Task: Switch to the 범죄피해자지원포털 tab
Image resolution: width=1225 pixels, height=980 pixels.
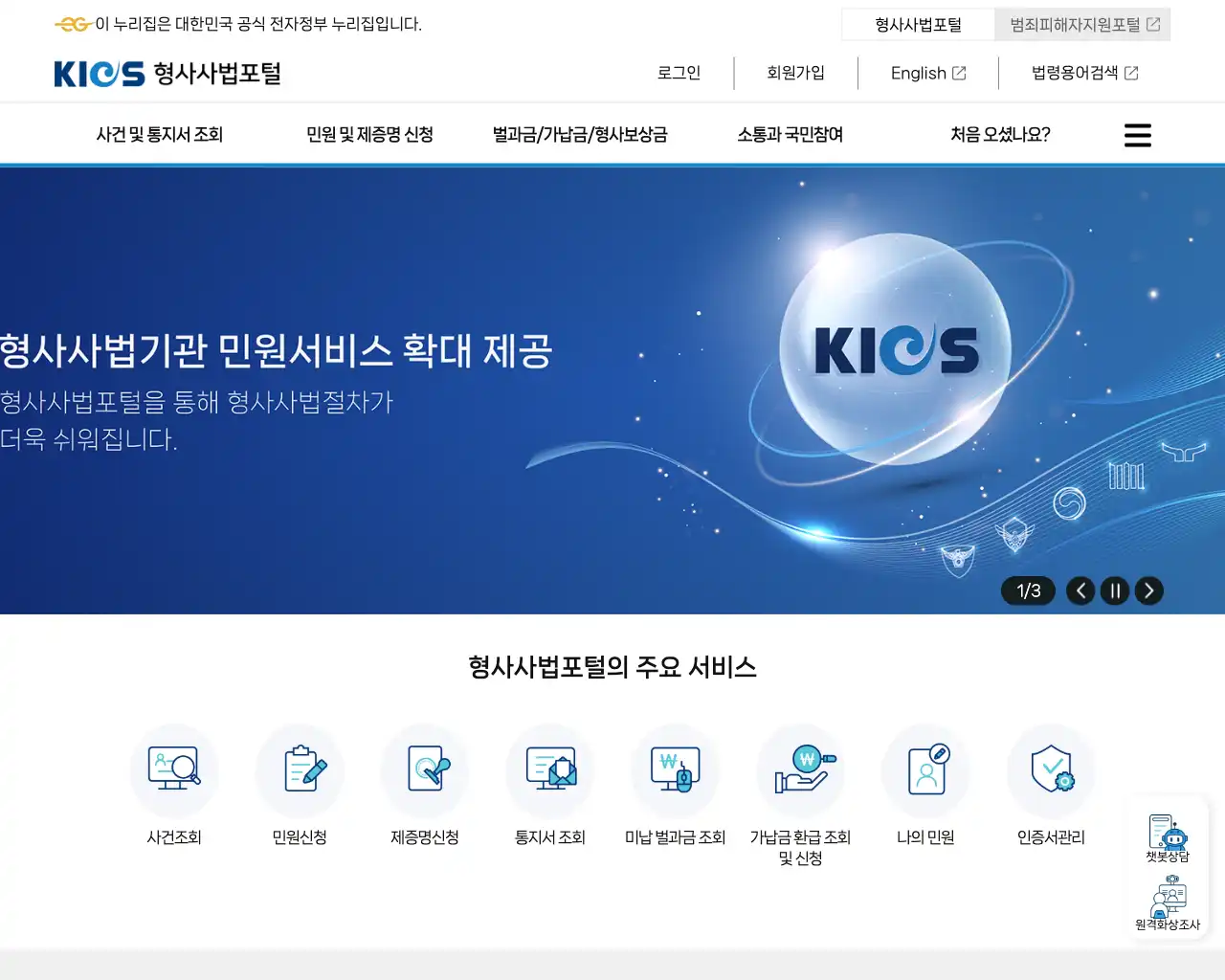Action: click(x=1083, y=25)
